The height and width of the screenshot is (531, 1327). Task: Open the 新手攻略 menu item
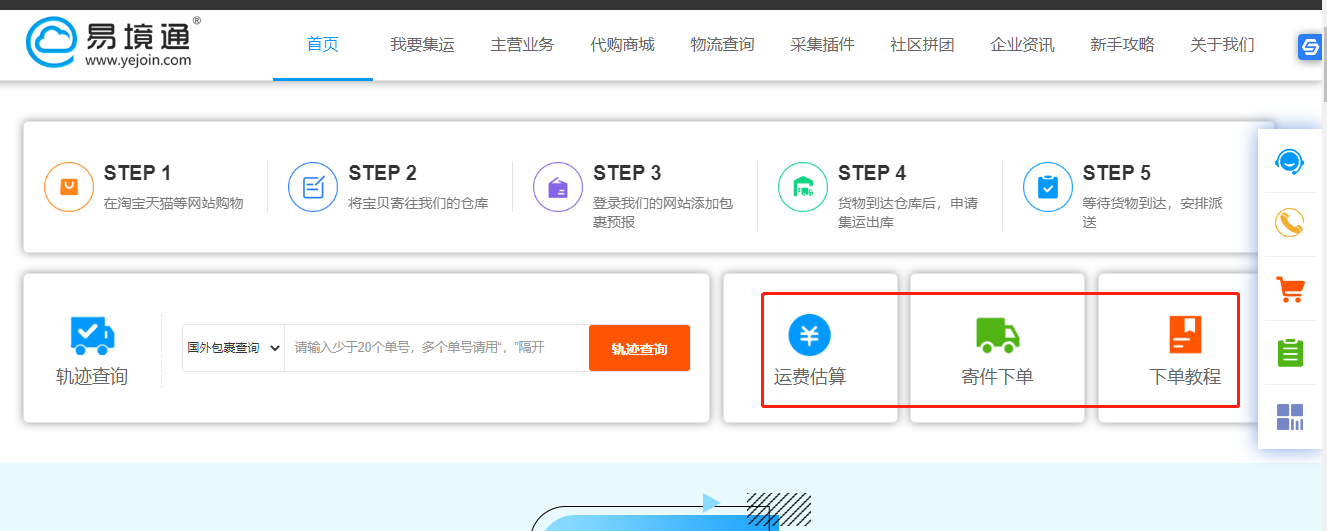(x=1122, y=44)
